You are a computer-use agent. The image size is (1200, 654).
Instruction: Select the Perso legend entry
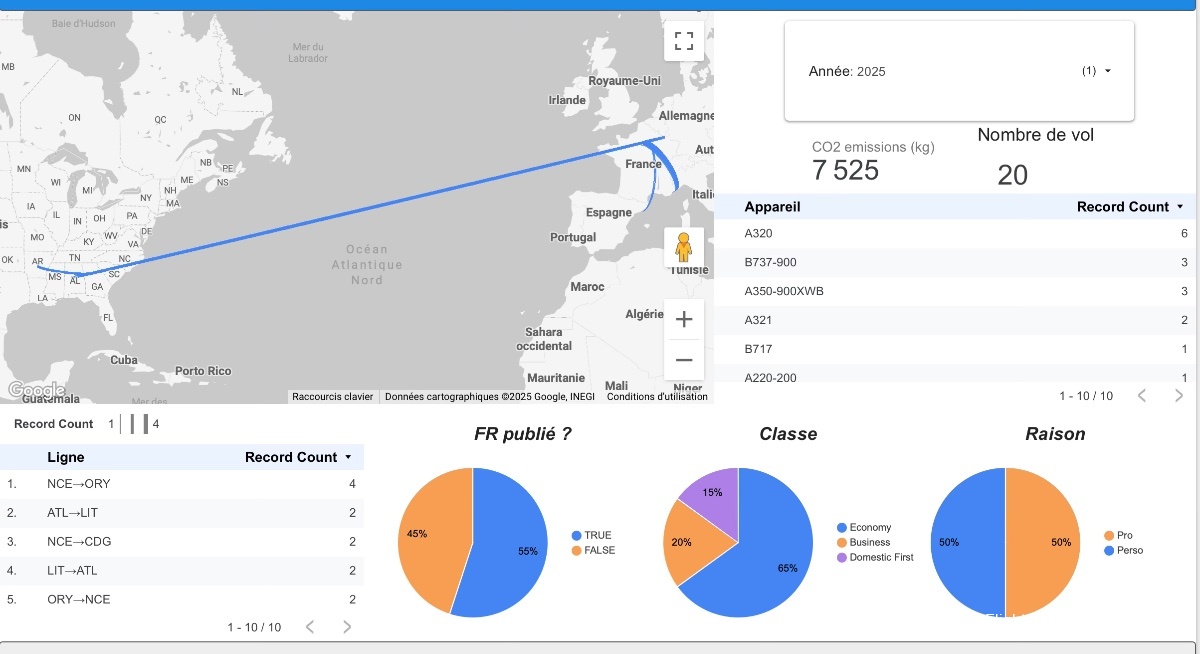(x=1130, y=551)
